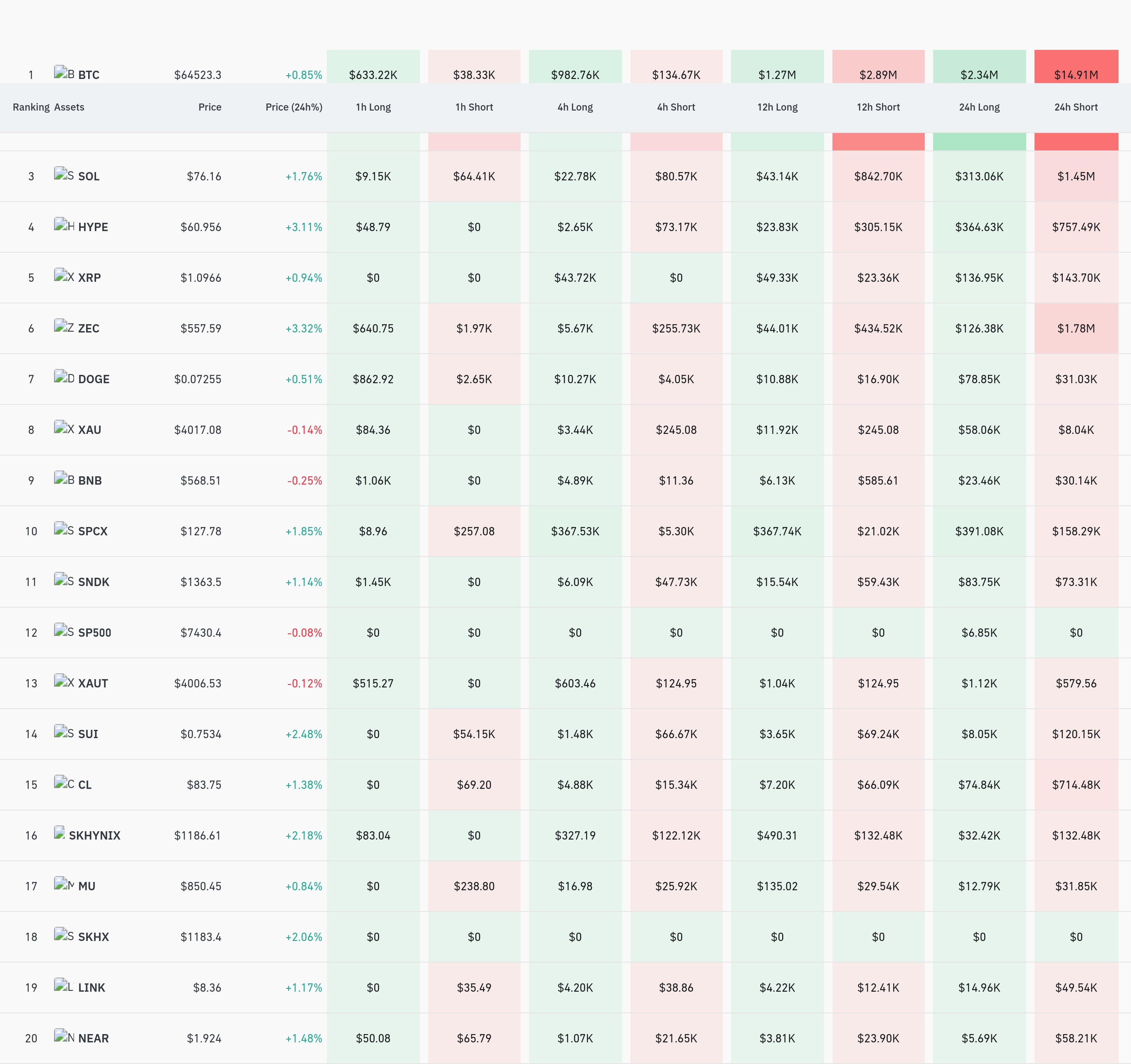
Task: Sort table by 24h Short column
Action: click(x=1076, y=107)
